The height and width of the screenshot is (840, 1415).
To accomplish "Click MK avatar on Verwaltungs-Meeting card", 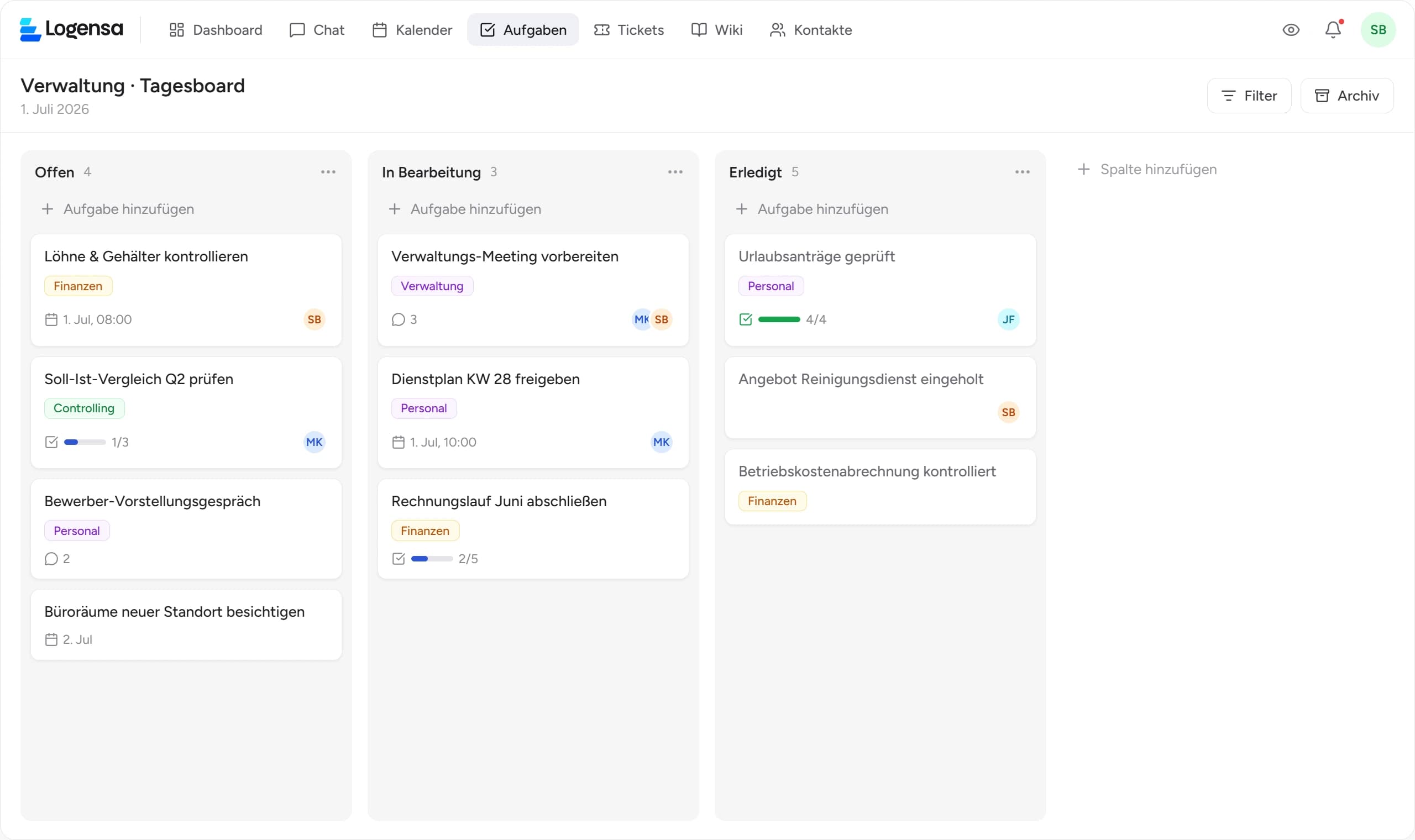I will (x=641, y=319).
